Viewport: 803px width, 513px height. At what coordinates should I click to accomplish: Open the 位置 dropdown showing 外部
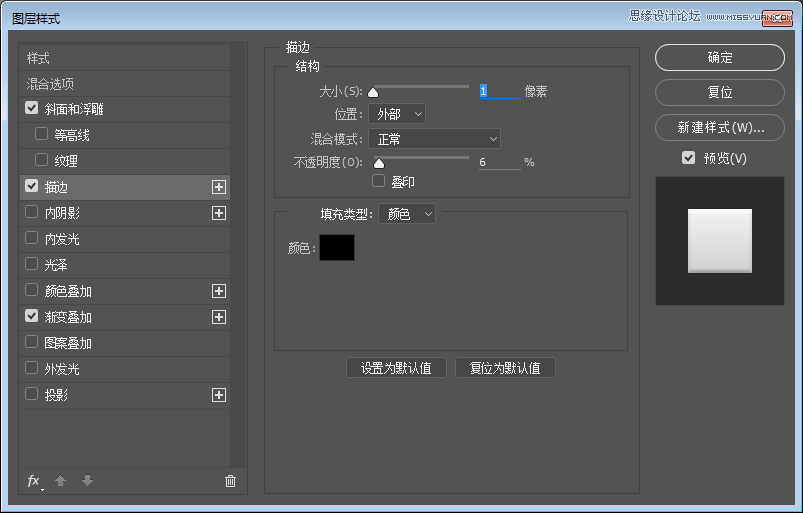397,114
